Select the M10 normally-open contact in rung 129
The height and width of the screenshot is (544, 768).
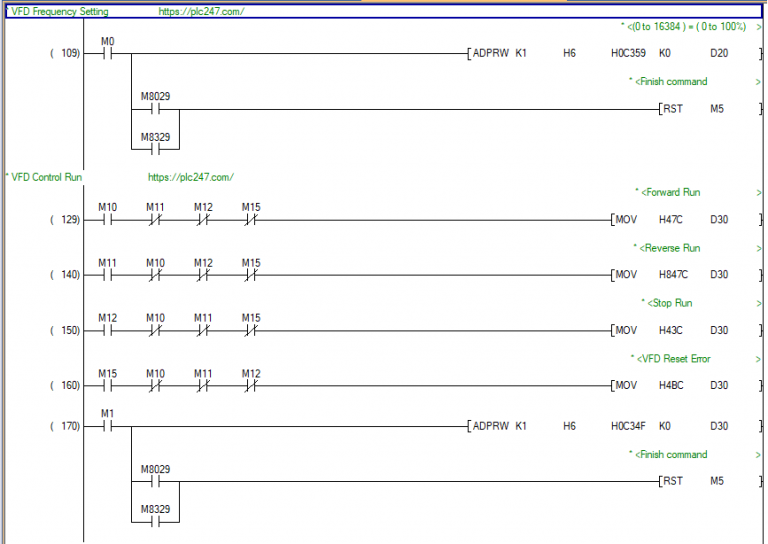point(107,220)
